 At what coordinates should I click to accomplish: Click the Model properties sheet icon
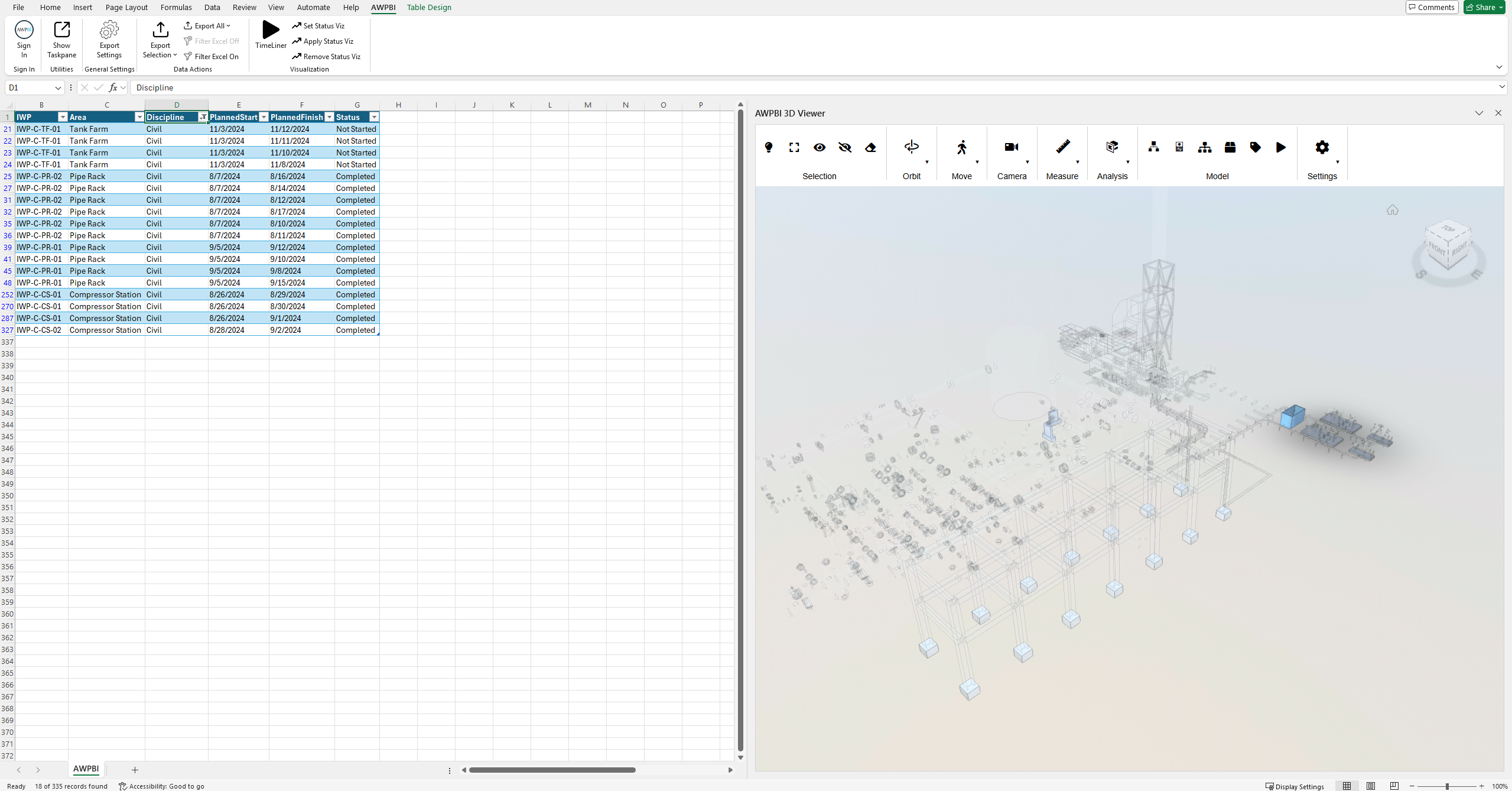[1179, 147]
